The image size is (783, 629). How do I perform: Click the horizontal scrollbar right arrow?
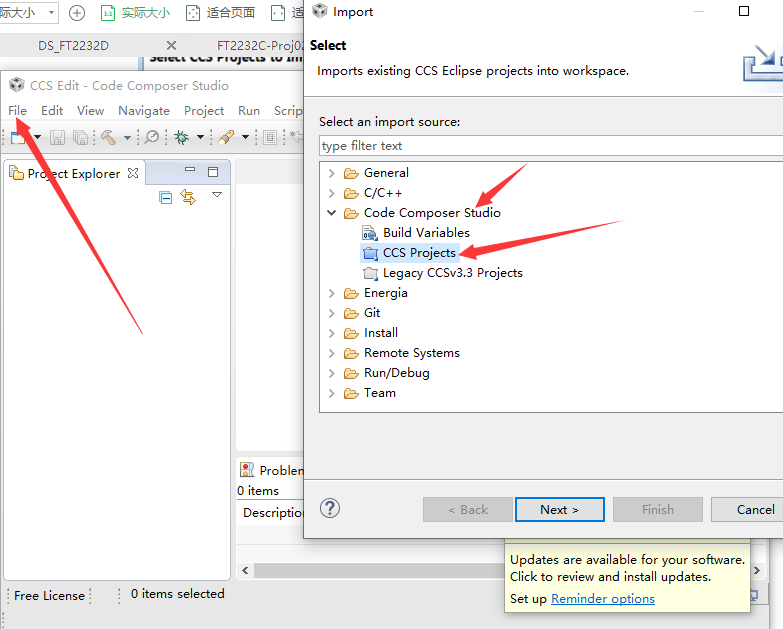757,570
